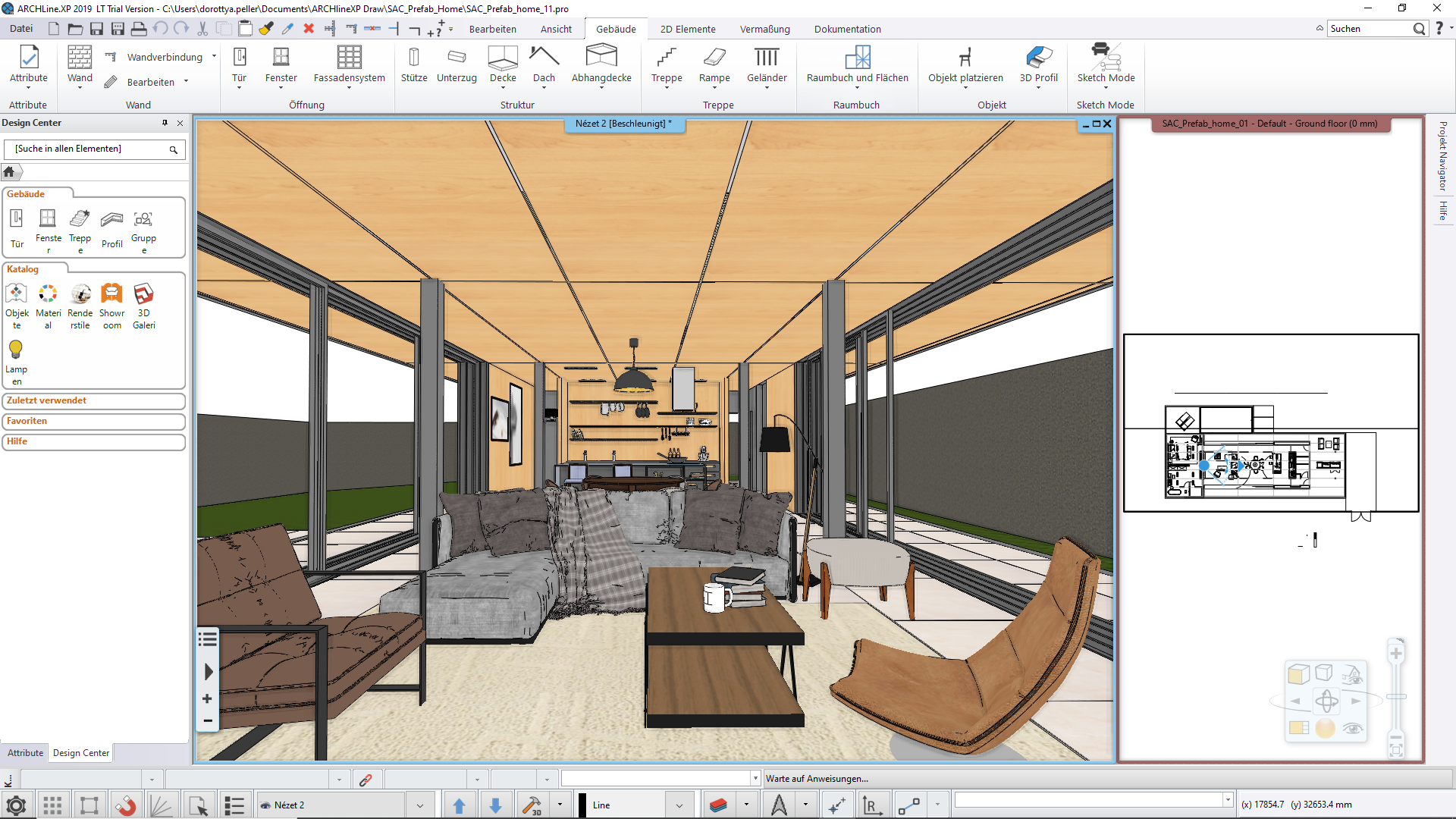Switch to the Ansicht ribbon tab
The height and width of the screenshot is (819, 1456).
coord(556,29)
